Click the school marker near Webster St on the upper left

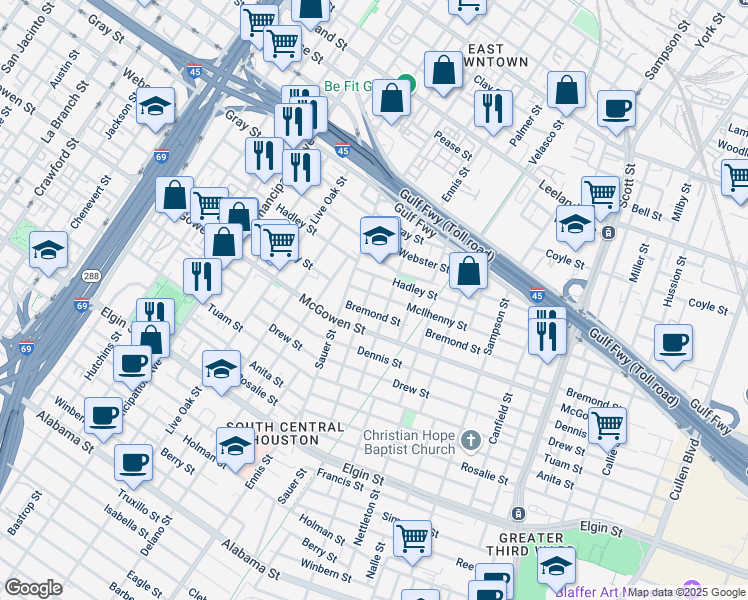click(x=155, y=109)
